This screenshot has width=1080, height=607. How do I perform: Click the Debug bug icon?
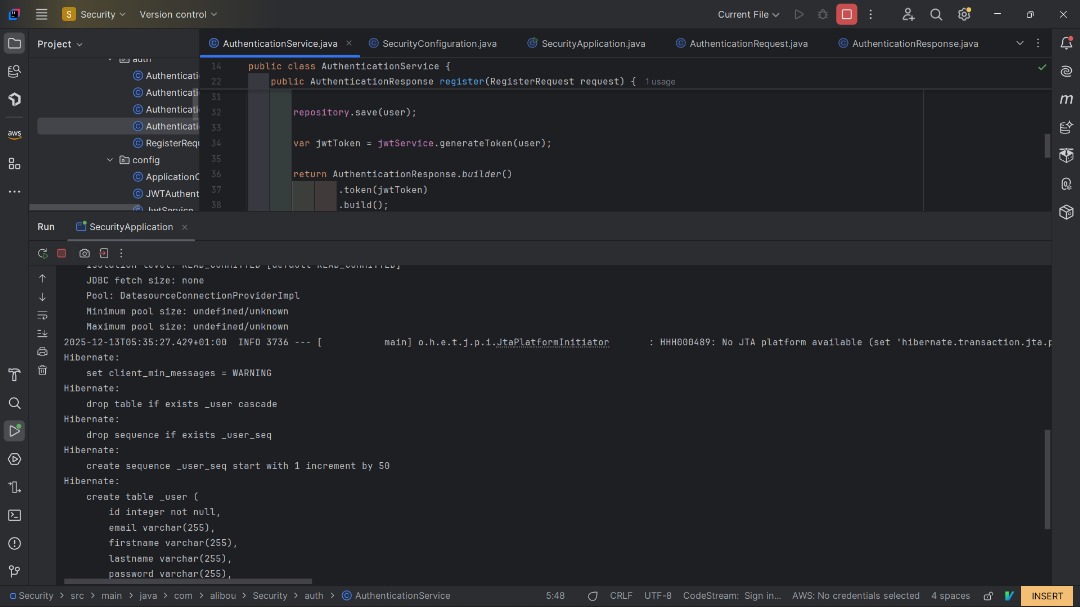(x=822, y=14)
